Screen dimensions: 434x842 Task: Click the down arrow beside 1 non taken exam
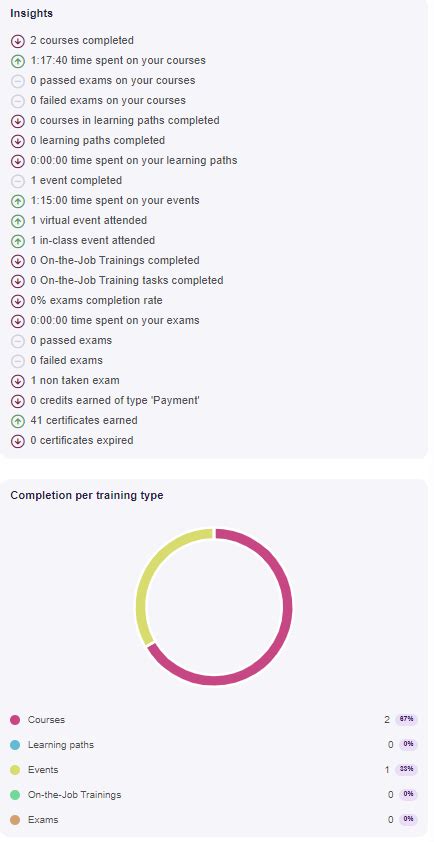coord(18,381)
